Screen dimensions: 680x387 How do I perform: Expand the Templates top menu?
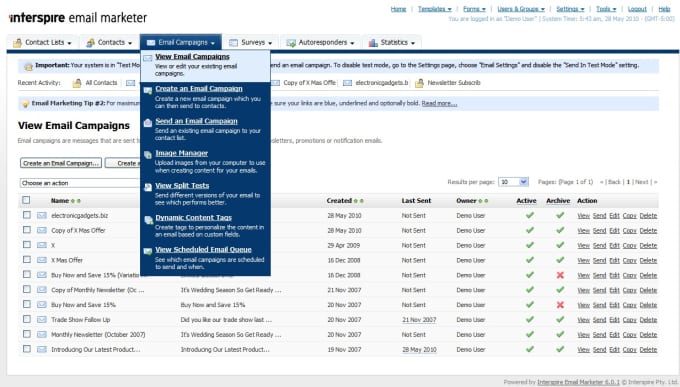[x=435, y=9]
